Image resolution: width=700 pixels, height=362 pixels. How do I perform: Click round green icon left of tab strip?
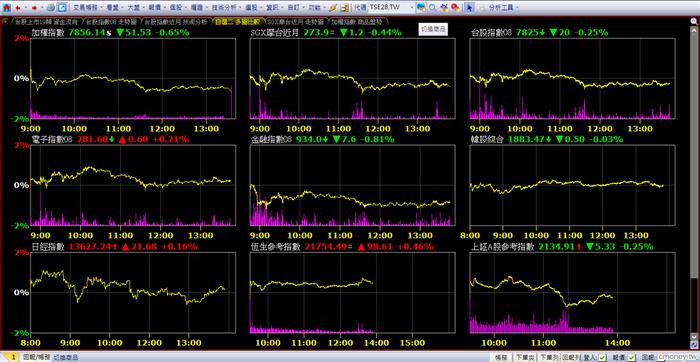[x=5, y=21]
